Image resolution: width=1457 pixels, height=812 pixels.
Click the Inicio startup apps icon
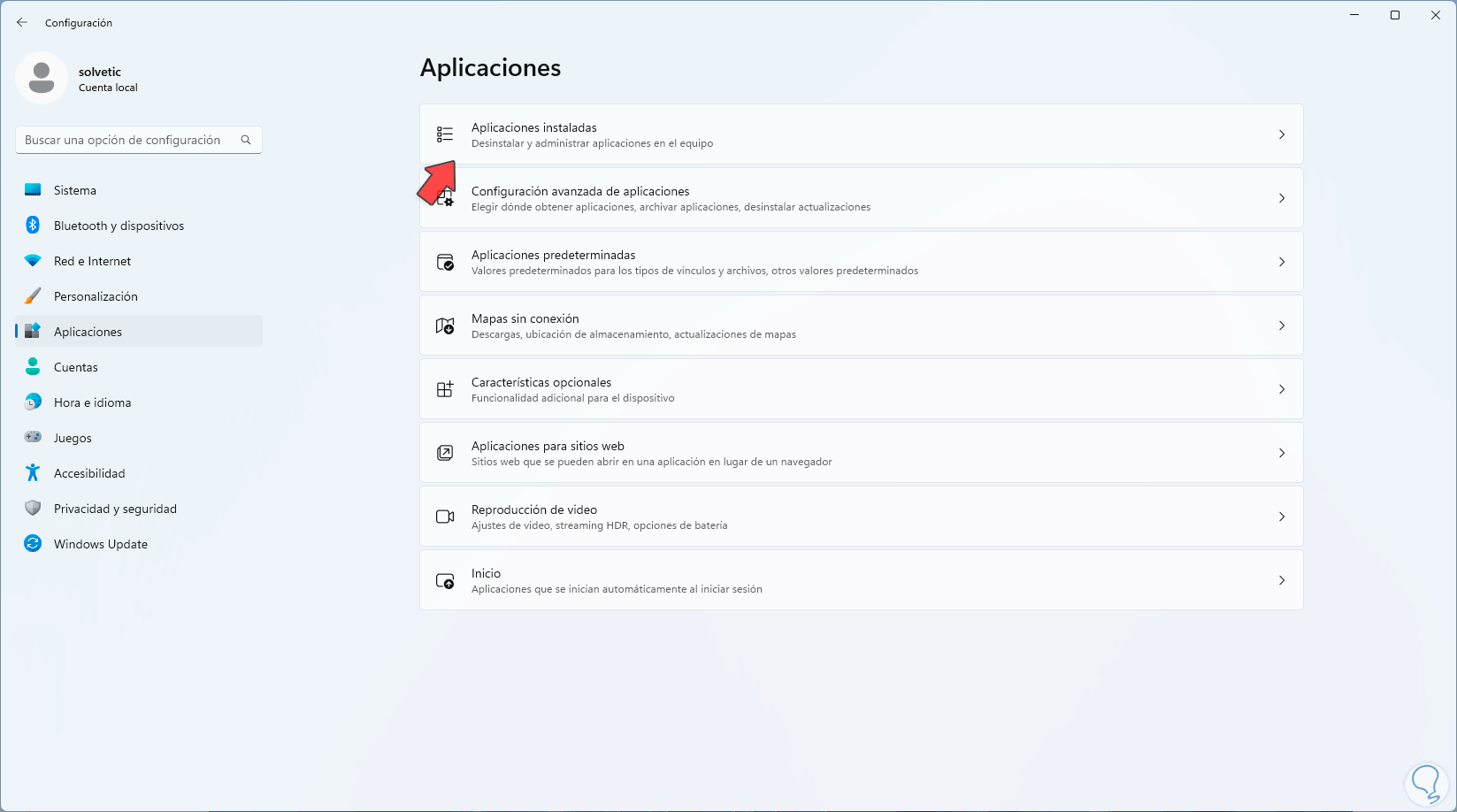tap(445, 581)
